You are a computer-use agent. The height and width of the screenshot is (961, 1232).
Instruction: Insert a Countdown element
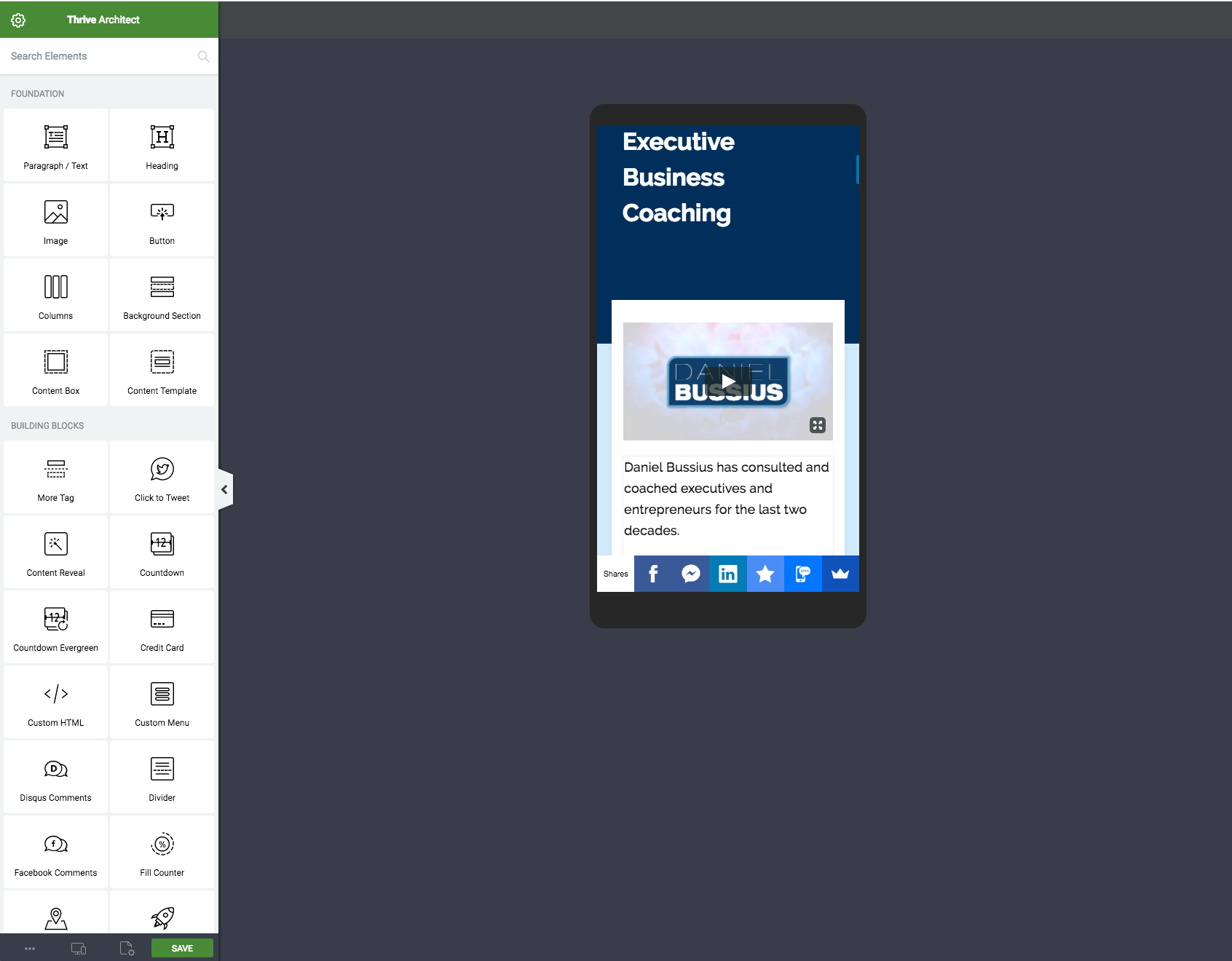[162, 552]
